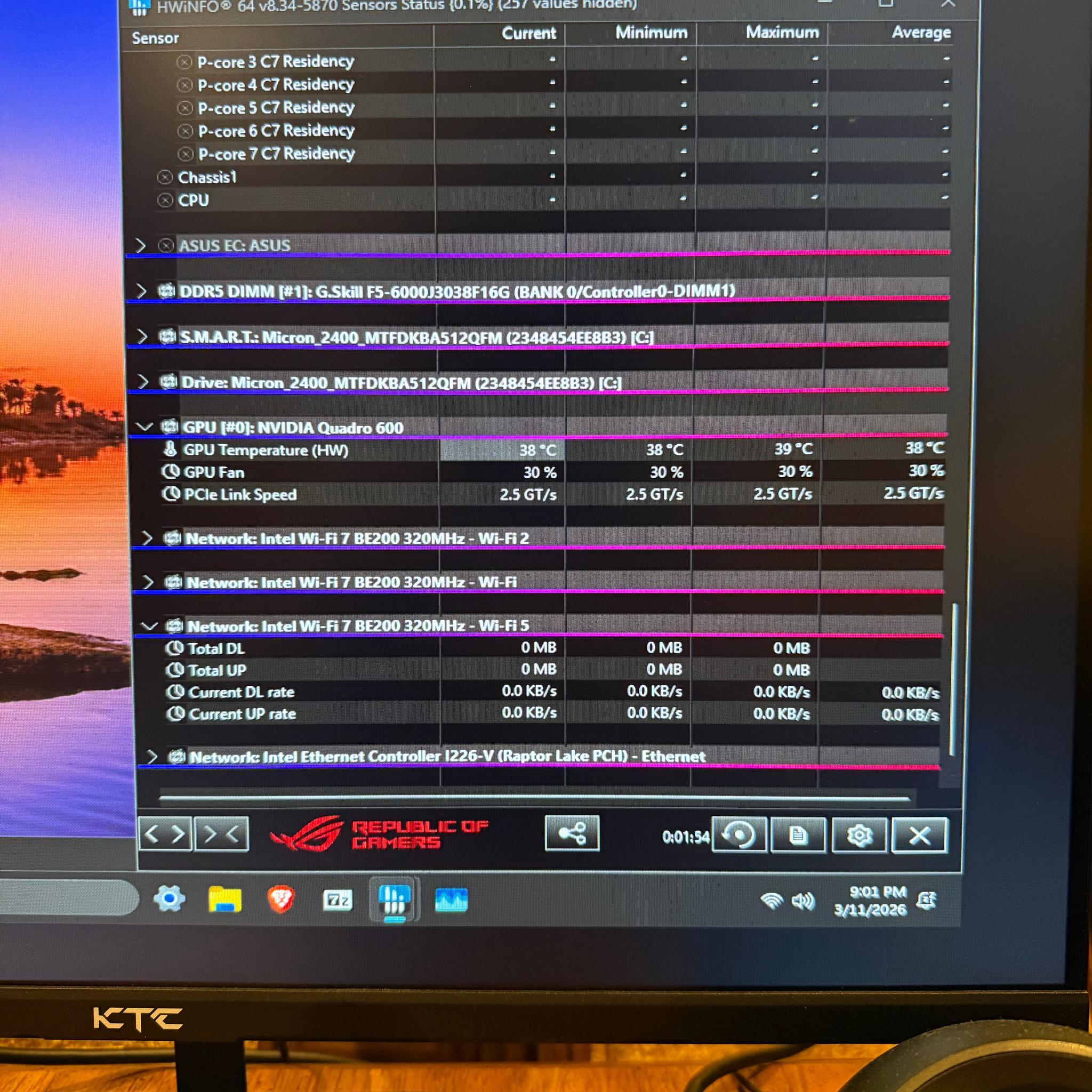1092x1092 pixels.
Task: Click disabled icon beside P-core 5 C7 Residency
Action: 186,108
